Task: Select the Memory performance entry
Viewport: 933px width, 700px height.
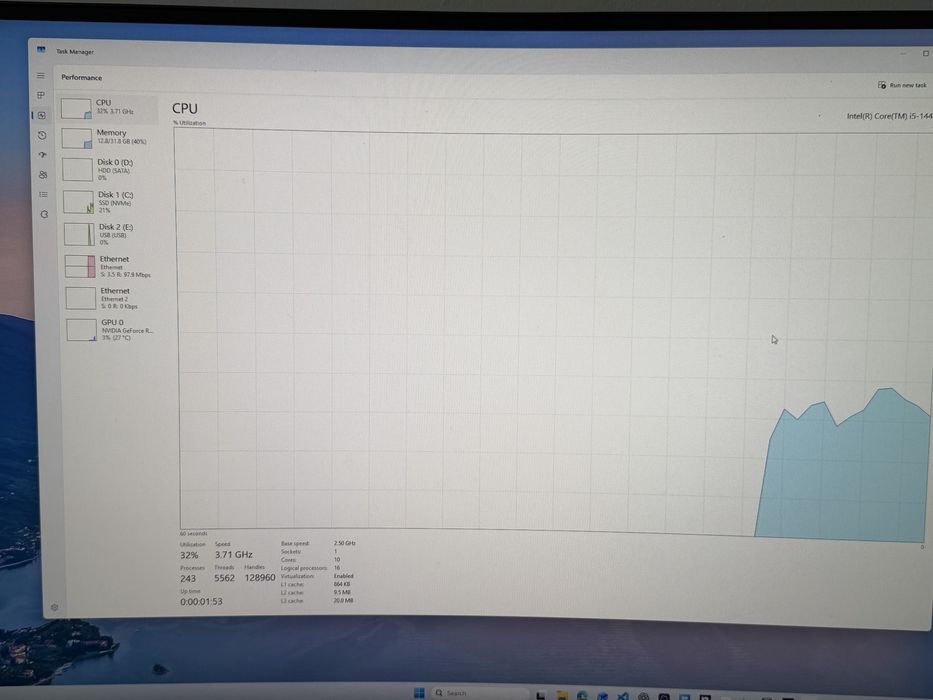Action: tap(109, 138)
